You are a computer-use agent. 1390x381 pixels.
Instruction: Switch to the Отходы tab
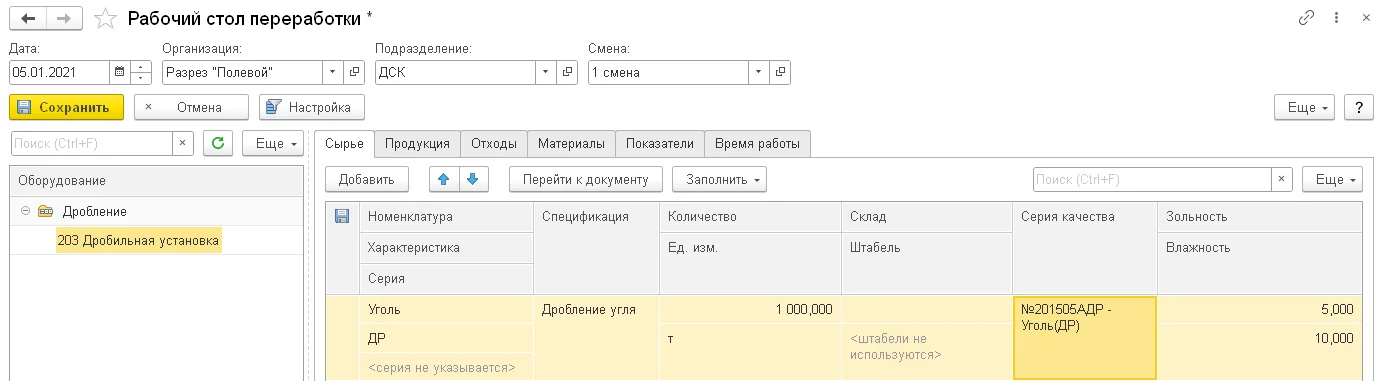(494, 144)
